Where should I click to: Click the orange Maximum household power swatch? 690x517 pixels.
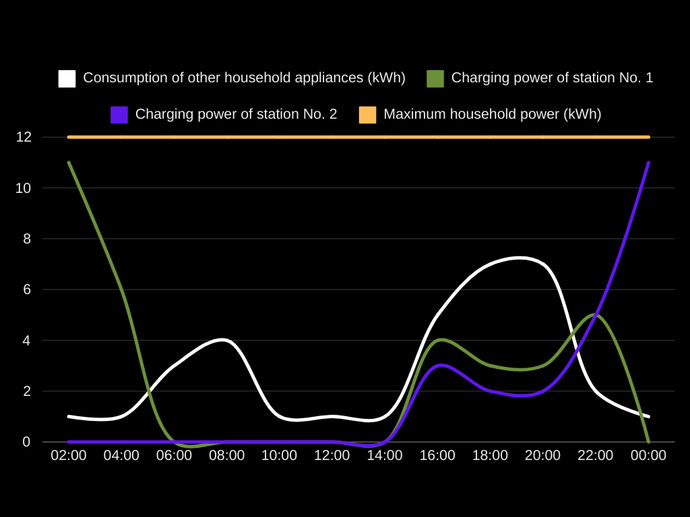[x=368, y=114]
